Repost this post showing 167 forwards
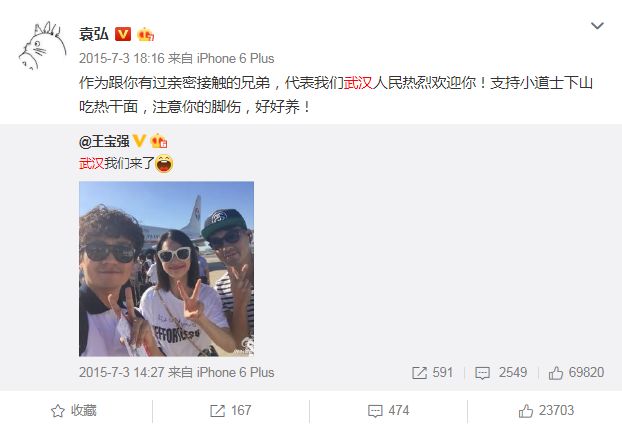The image size is (622, 431). pos(230,411)
